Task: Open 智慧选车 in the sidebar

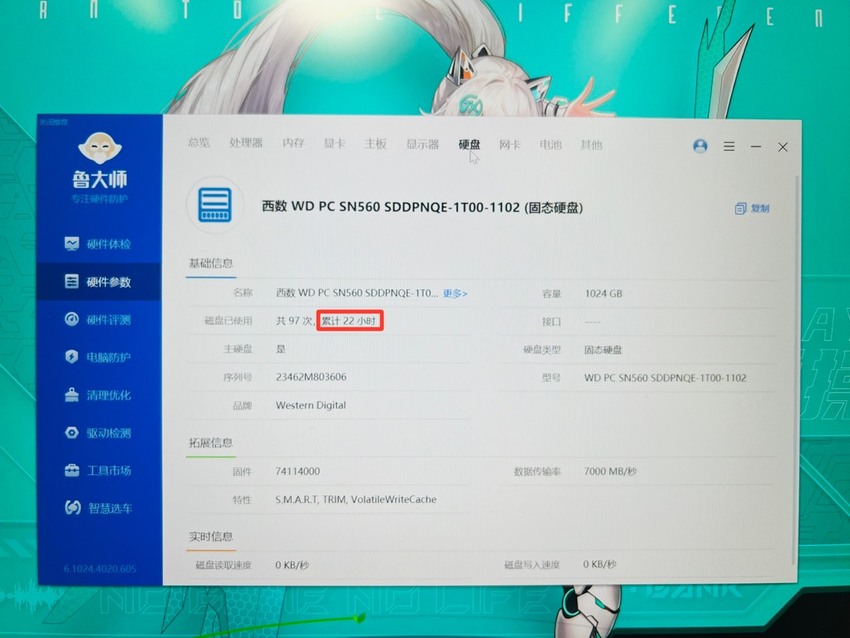Action: point(98,508)
